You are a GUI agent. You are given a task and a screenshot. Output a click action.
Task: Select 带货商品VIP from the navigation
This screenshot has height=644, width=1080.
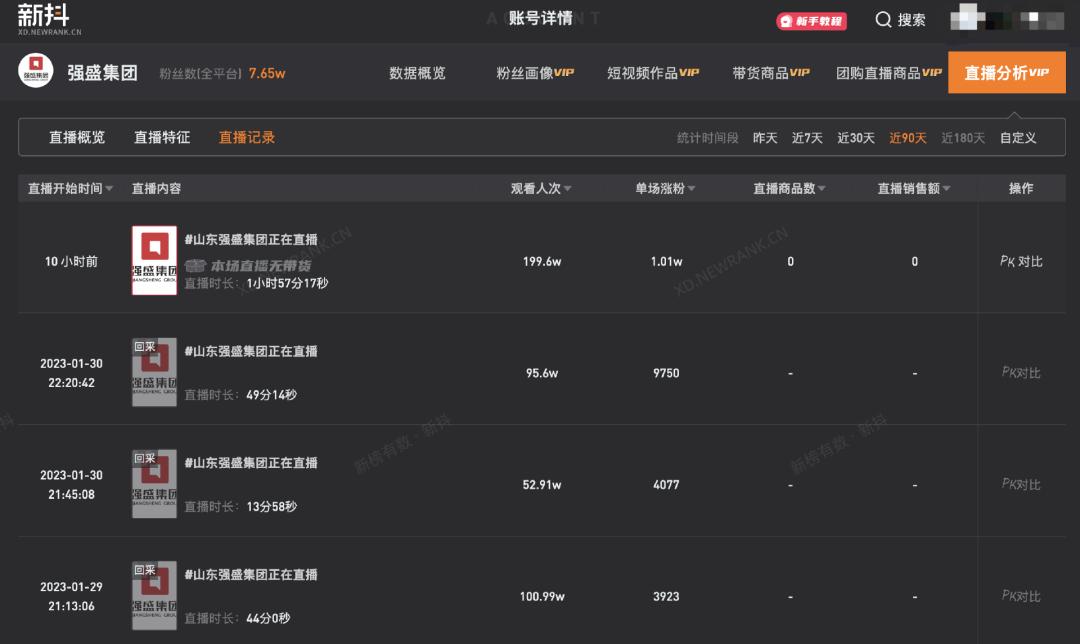[770, 72]
